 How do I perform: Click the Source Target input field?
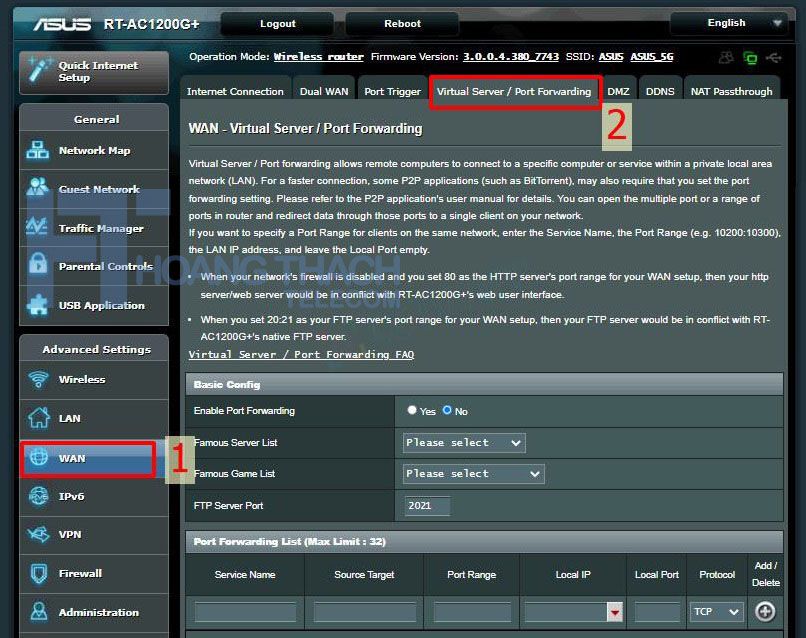pos(364,612)
